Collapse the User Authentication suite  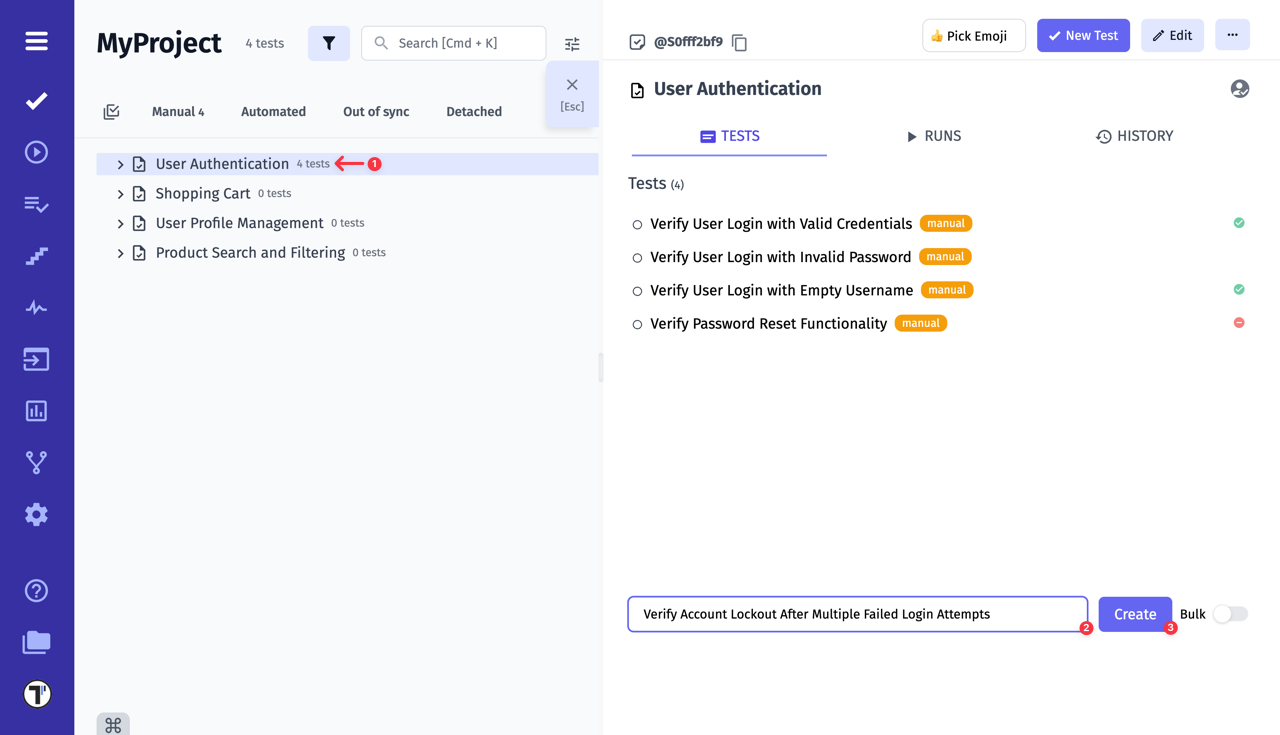tap(119, 163)
